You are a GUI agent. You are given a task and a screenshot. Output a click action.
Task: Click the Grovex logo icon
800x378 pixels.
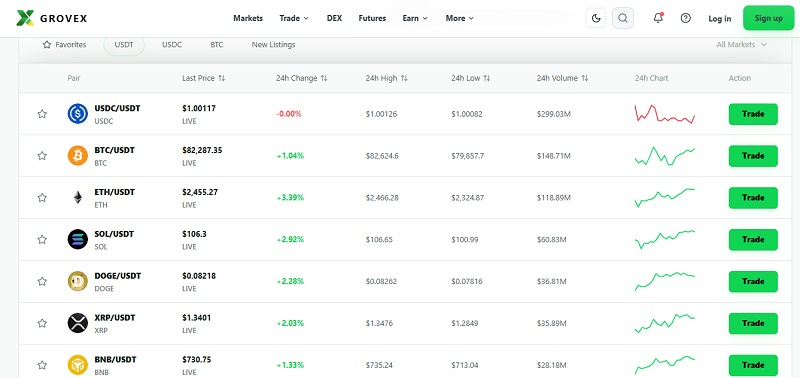click(x=25, y=18)
